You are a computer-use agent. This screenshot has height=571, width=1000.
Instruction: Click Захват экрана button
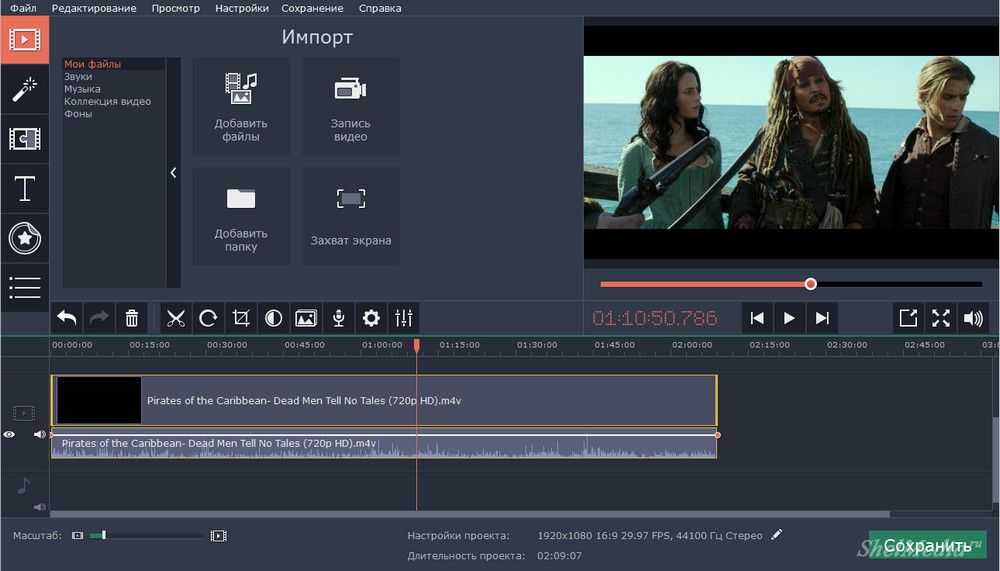tap(351, 216)
